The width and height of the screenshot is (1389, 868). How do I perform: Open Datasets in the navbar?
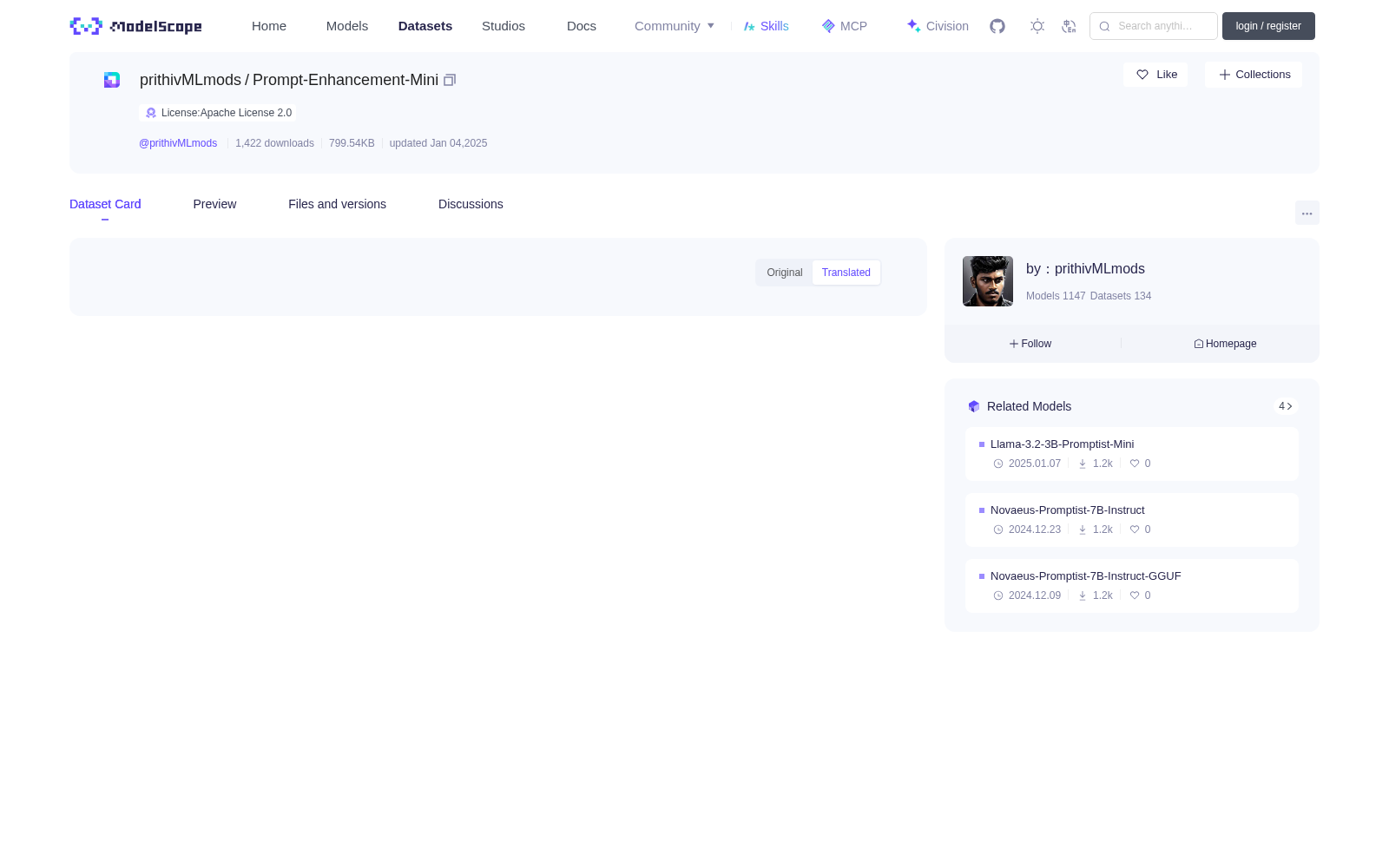click(425, 26)
